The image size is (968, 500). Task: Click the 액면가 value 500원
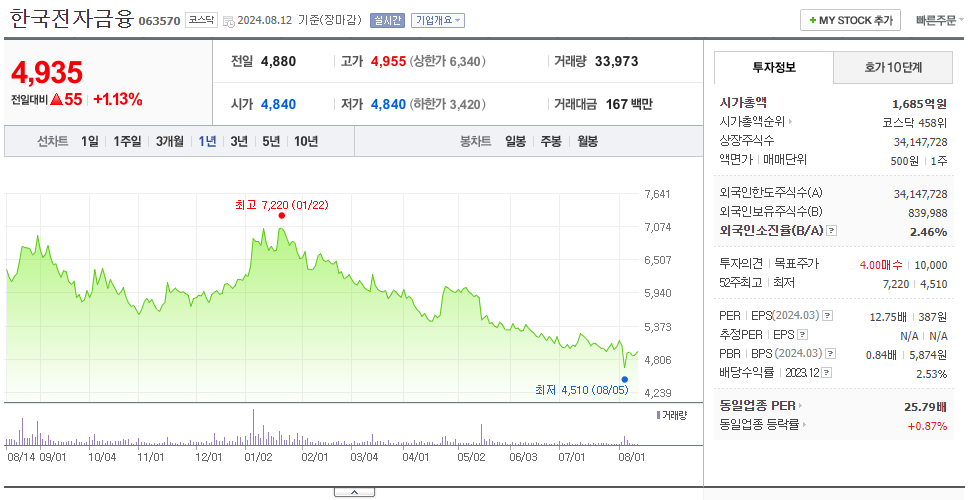click(905, 160)
